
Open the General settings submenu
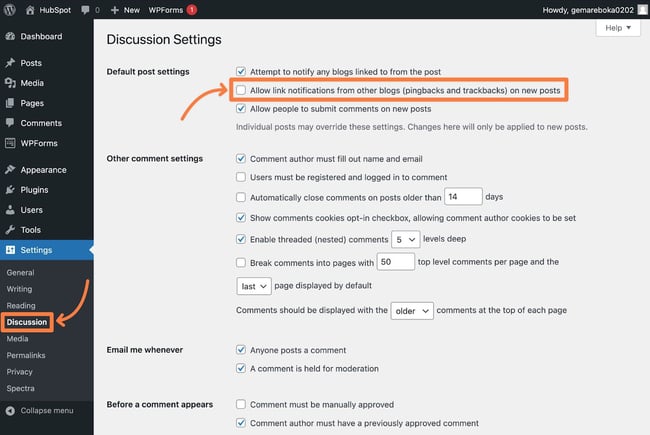(20, 272)
